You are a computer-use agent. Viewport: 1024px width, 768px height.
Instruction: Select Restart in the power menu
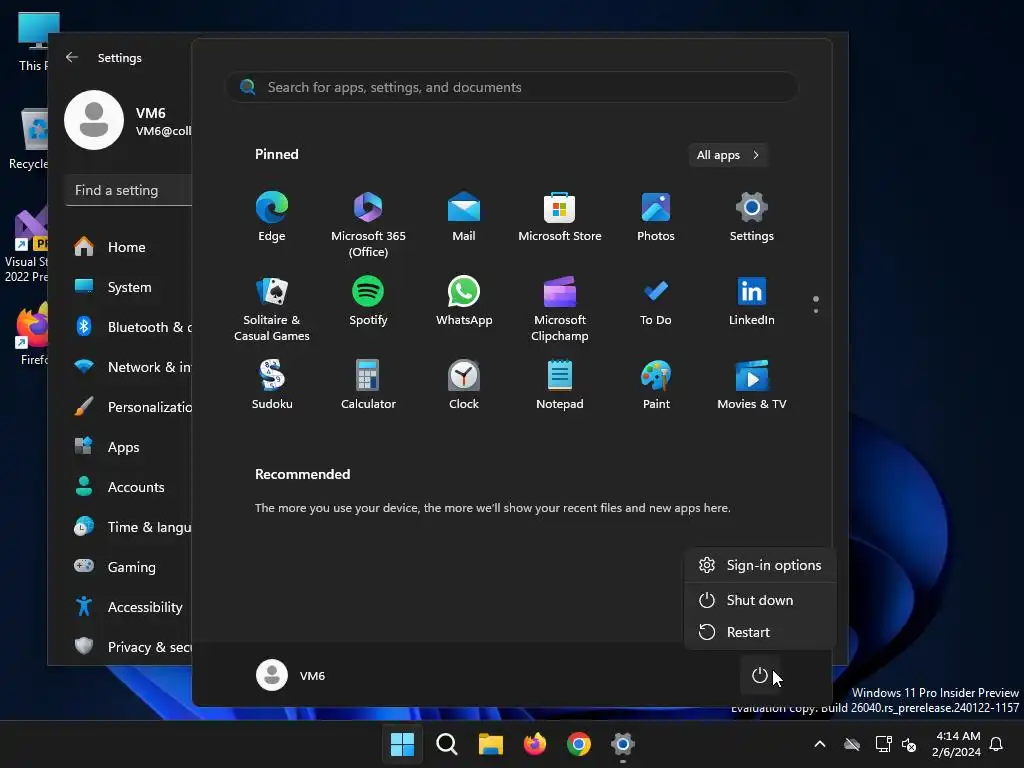[760, 632]
